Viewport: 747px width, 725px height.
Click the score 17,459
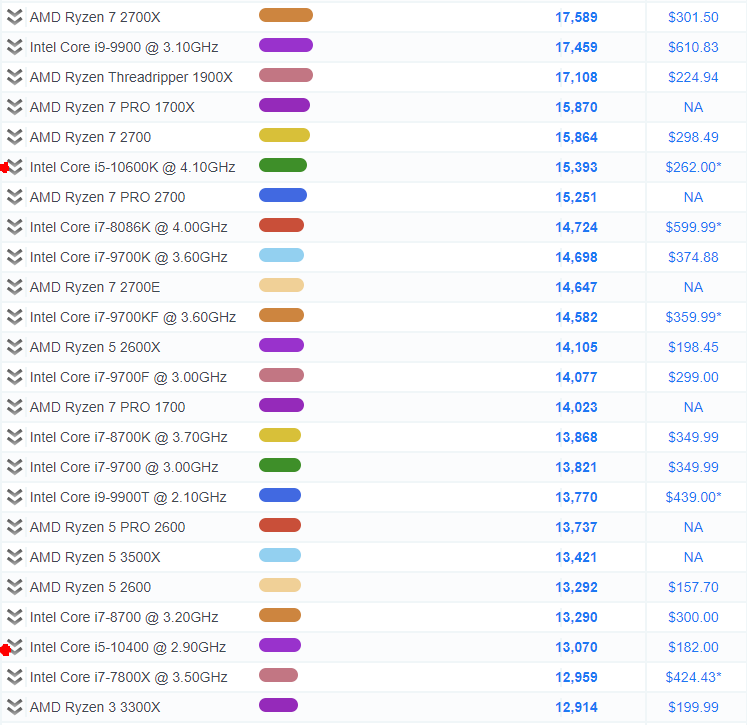[x=576, y=47]
